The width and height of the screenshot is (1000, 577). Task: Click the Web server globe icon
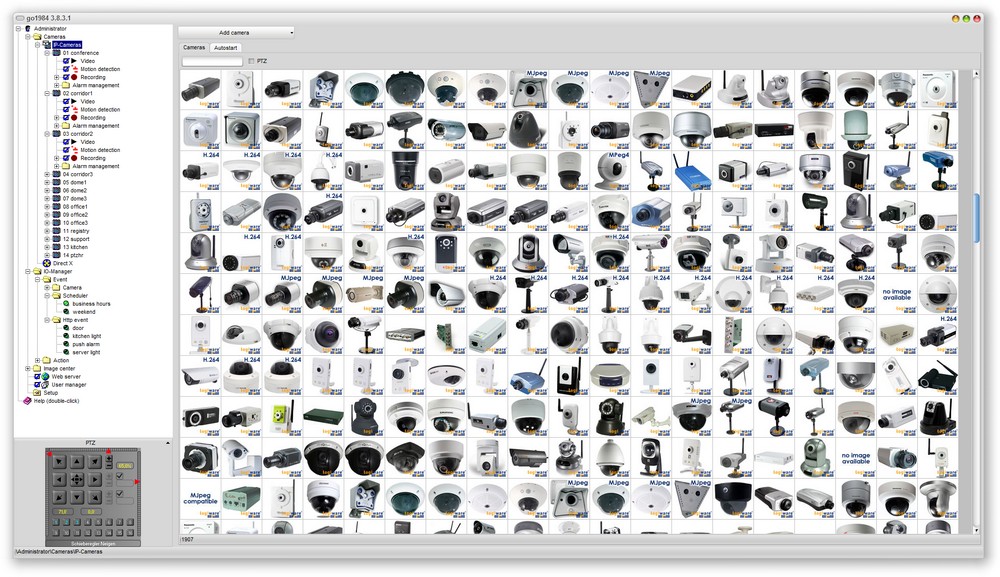pyautogui.click(x=45, y=377)
